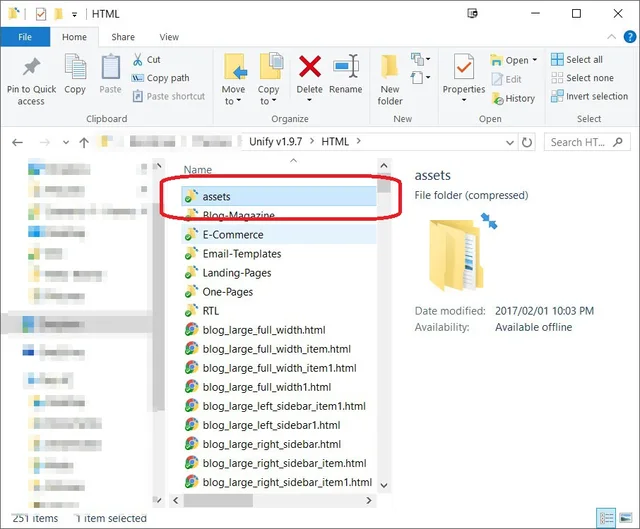Viewport: 640px width, 529px height.
Task: Select the RTL folder
Action: (279, 311)
